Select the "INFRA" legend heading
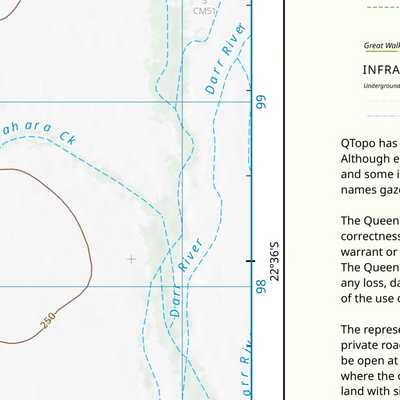This screenshot has width=400, height=400. point(381,70)
